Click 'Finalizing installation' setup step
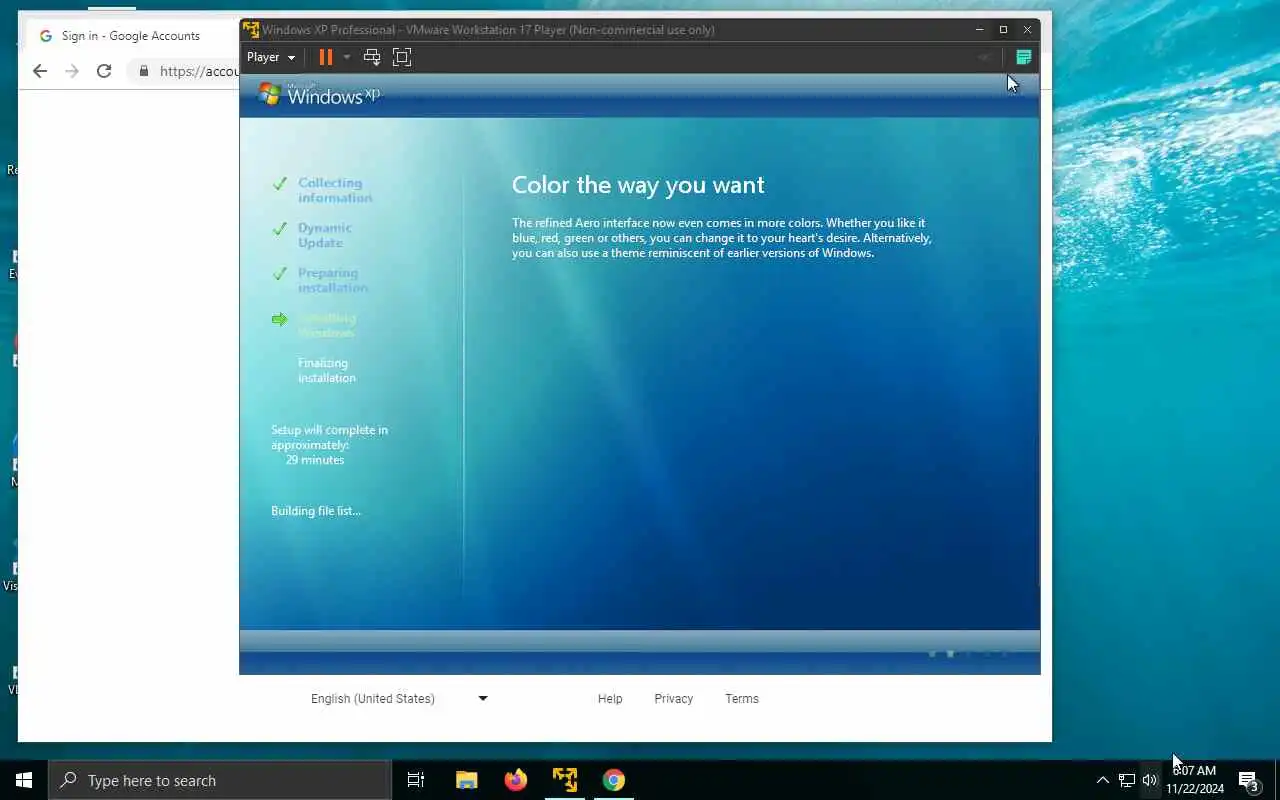The image size is (1280, 800). pos(327,370)
